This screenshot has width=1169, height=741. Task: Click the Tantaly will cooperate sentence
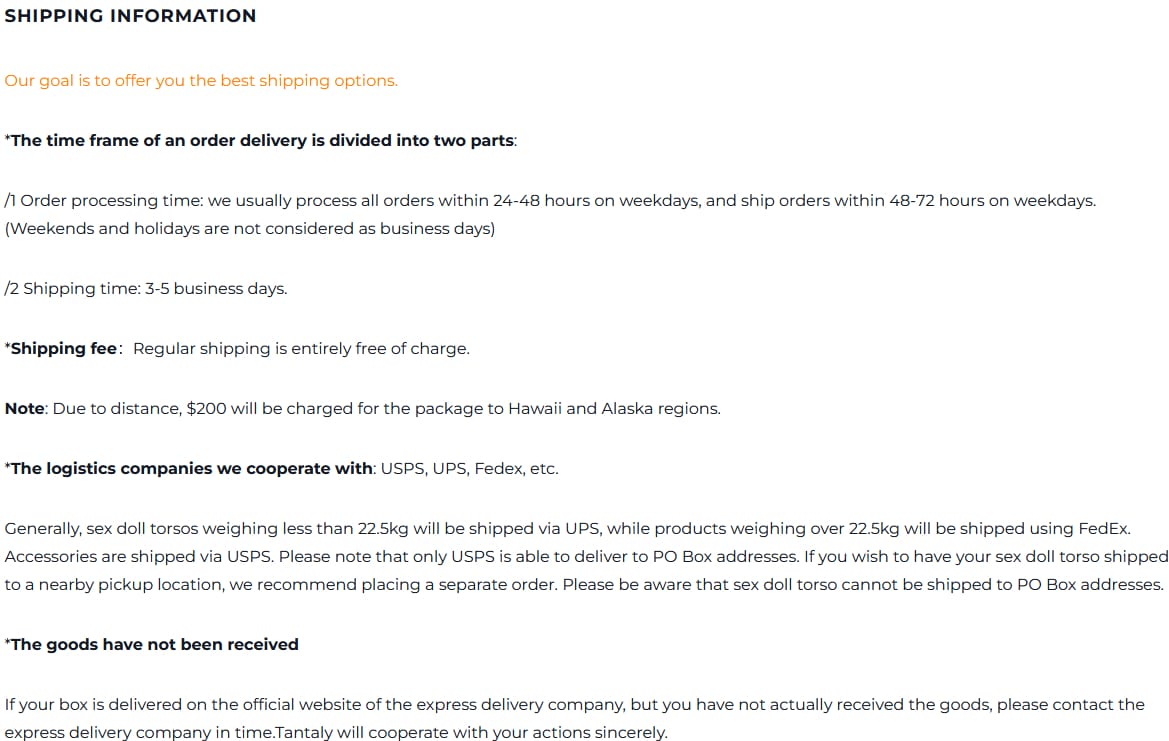coord(470,733)
